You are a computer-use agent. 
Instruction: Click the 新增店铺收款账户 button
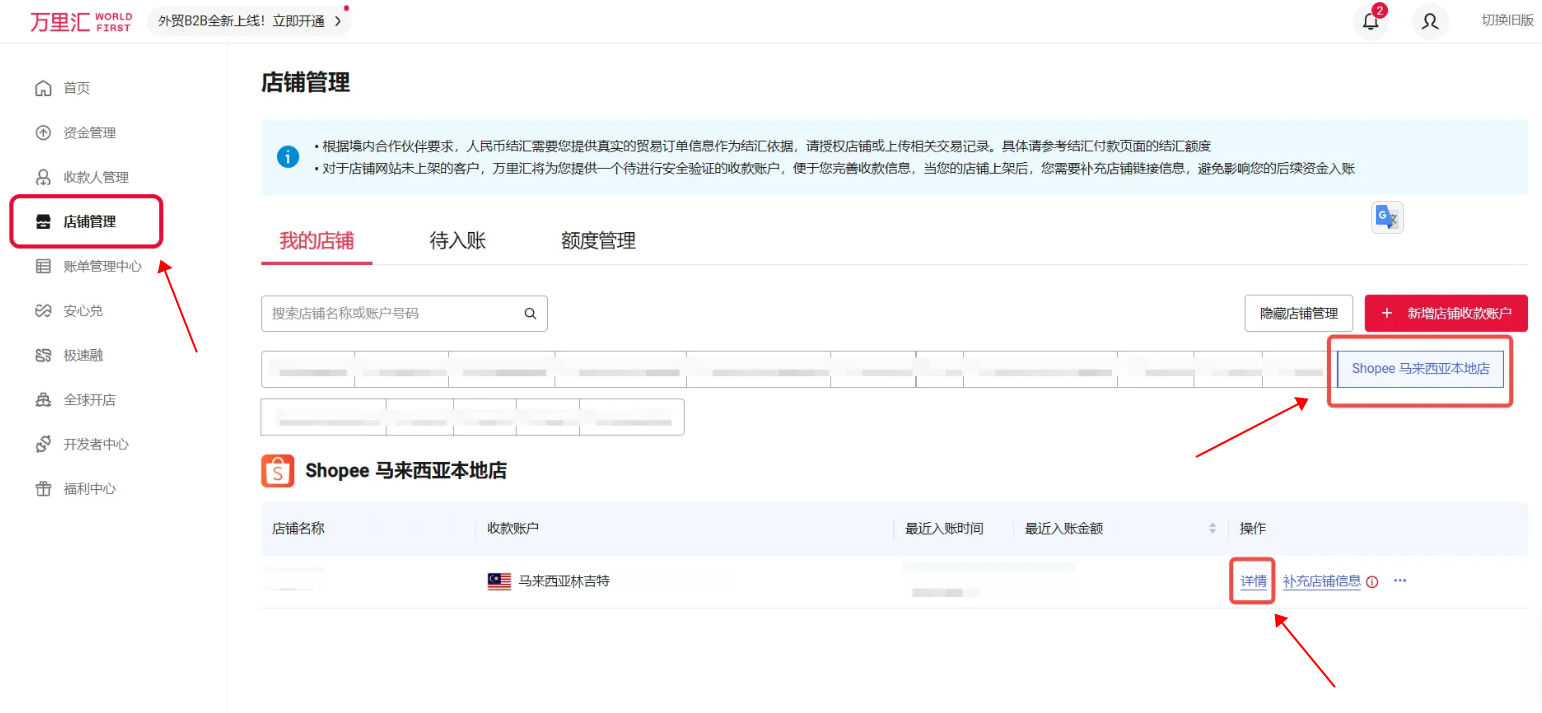1446,313
